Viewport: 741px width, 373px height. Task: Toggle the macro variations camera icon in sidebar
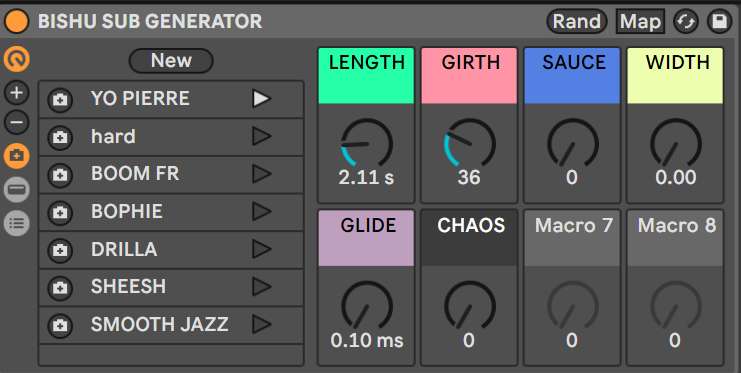(17, 156)
